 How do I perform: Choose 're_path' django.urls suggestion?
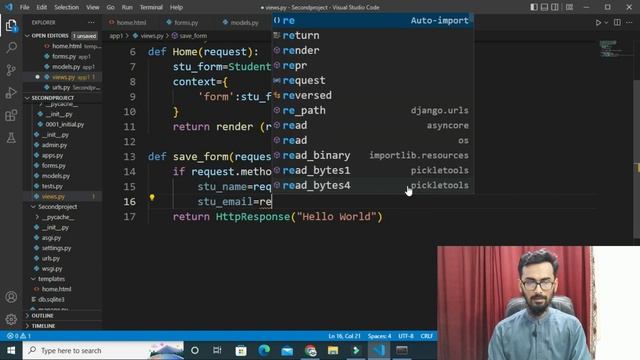(373, 111)
